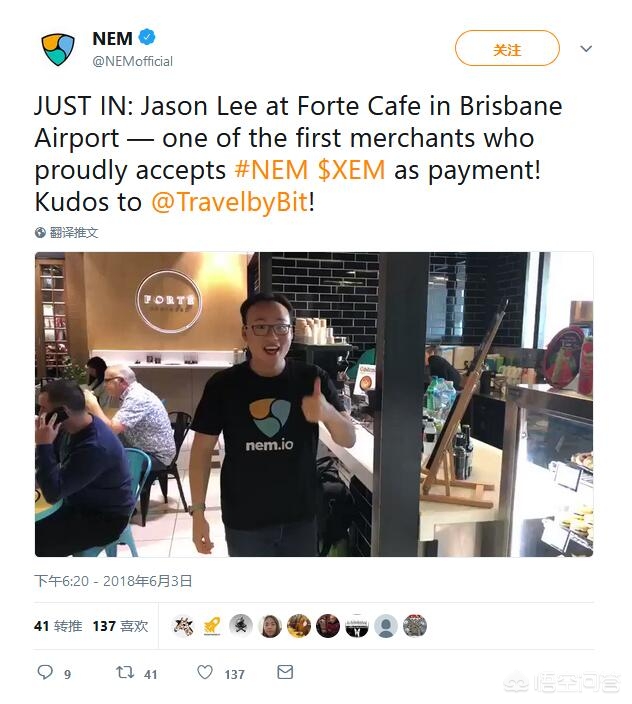Click the globe icon beside 翻译推文
This screenshot has height=704, width=632.
click(x=40, y=233)
